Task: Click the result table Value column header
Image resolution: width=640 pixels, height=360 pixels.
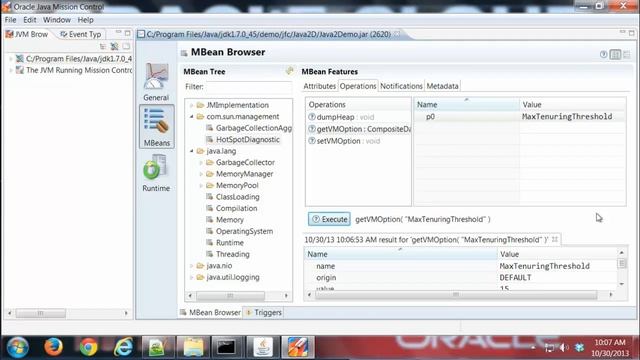Action: click(x=557, y=254)
